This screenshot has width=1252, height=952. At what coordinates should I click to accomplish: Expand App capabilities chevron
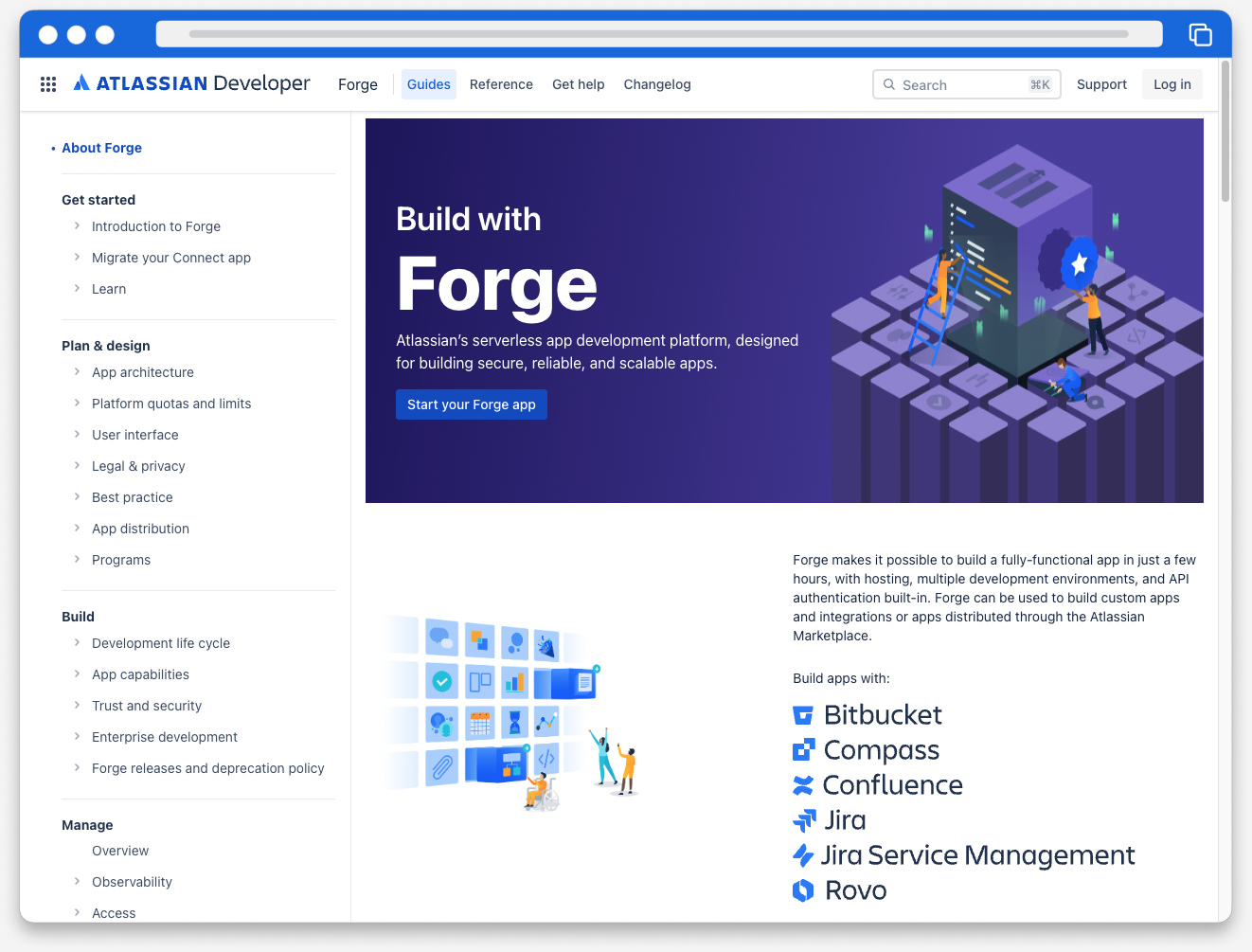pyautogui.click(x=77, y=674)
